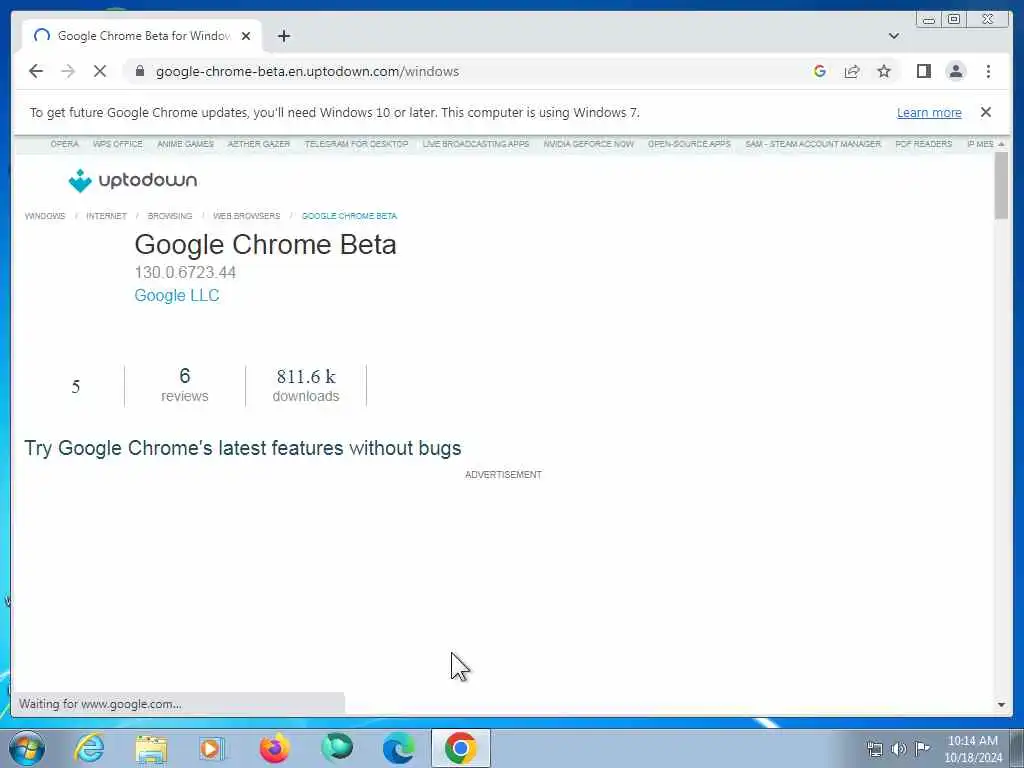Open the ANIME GAMES link

pyautogui.click(x=185, y=144)
